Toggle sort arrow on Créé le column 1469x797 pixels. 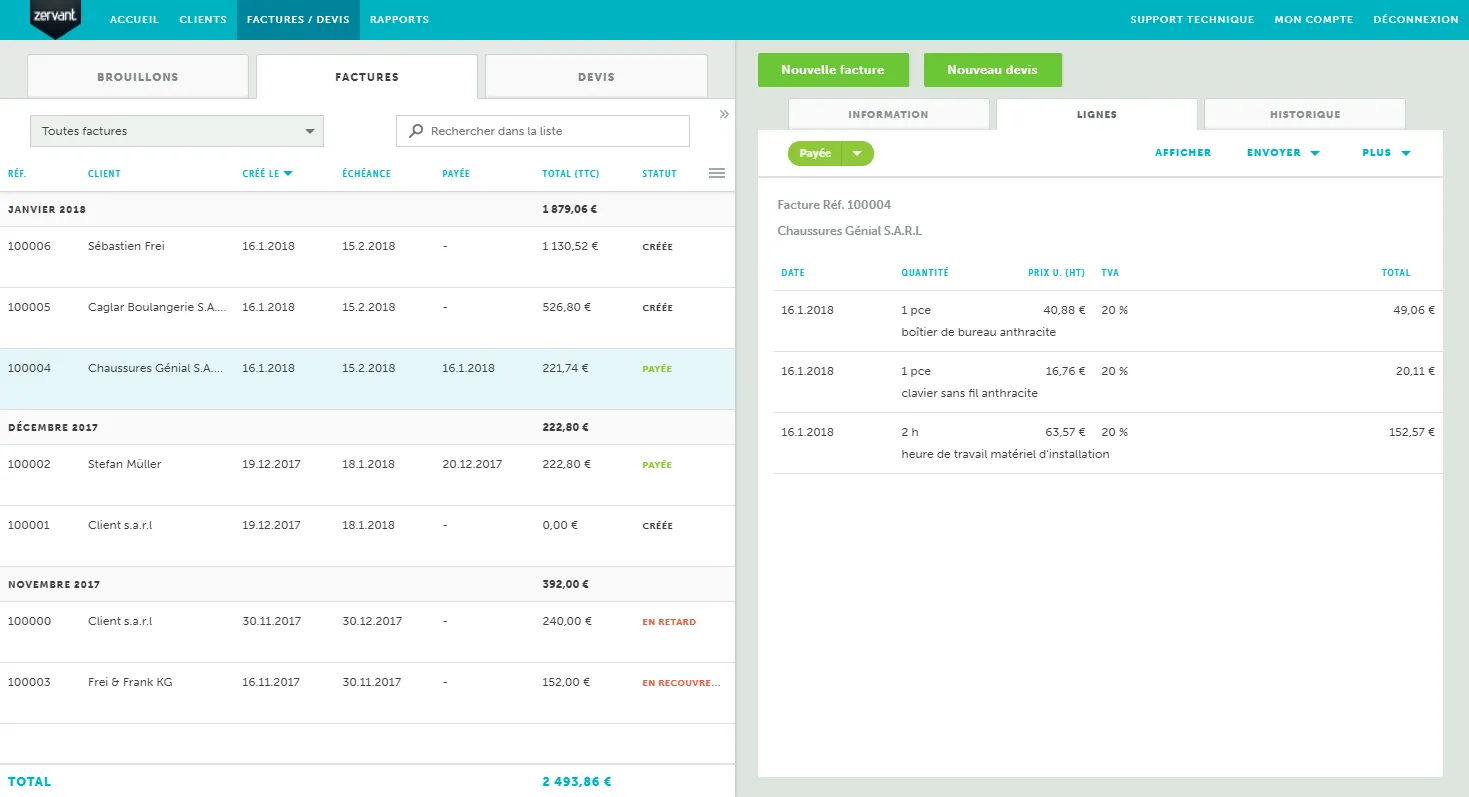click(288, 174)
